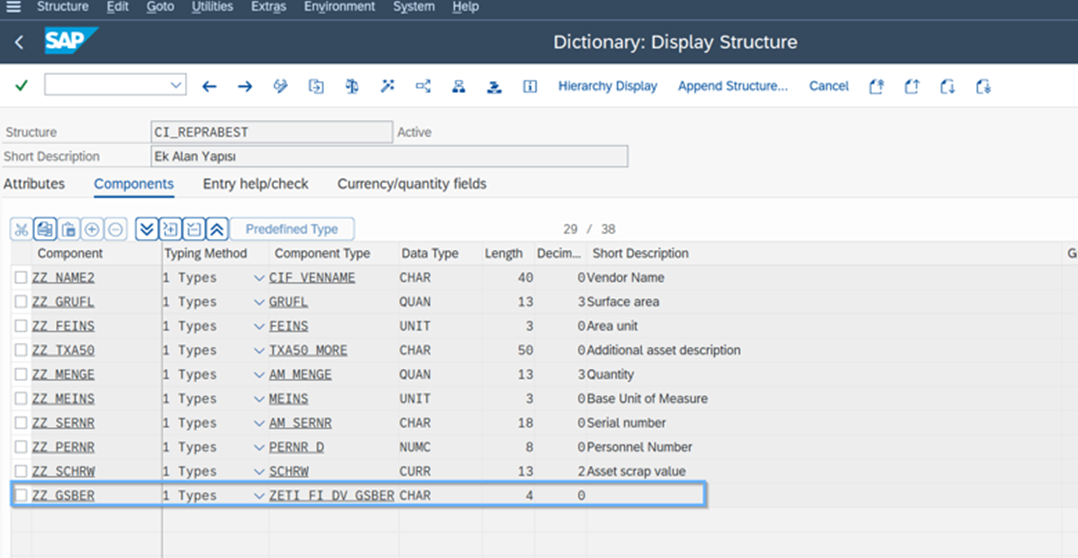
Task: Click the Hierarchy Display button
Action: click(x=607, y=86)
